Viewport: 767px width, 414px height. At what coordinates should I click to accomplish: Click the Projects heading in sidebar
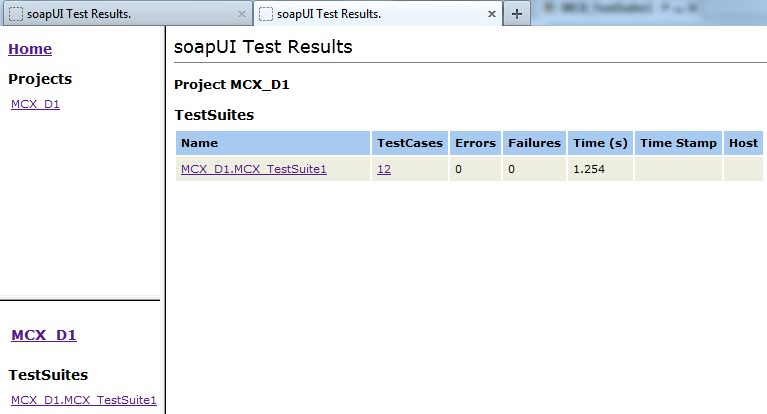click(40, 79)
